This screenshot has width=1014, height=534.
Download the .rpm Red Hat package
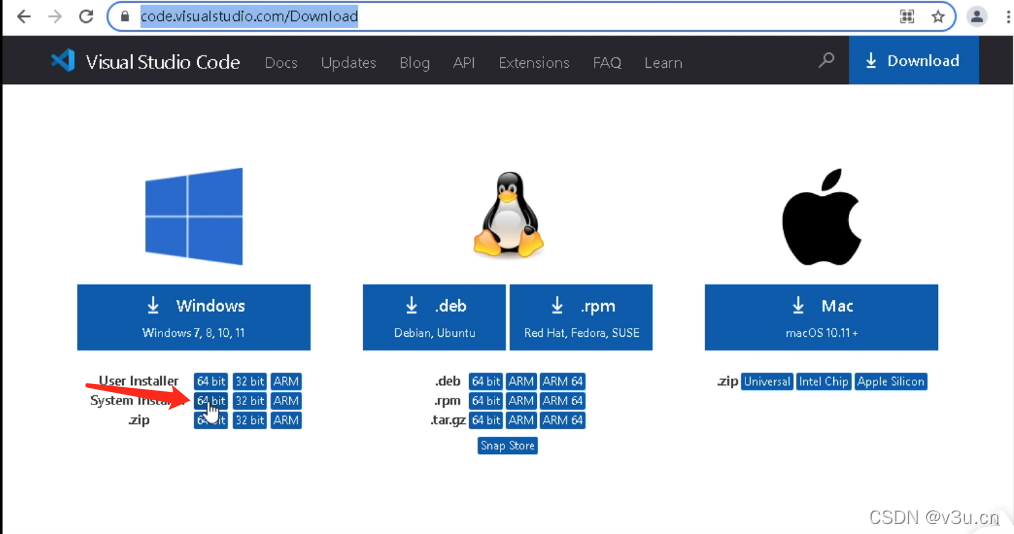tap(581, 317)
